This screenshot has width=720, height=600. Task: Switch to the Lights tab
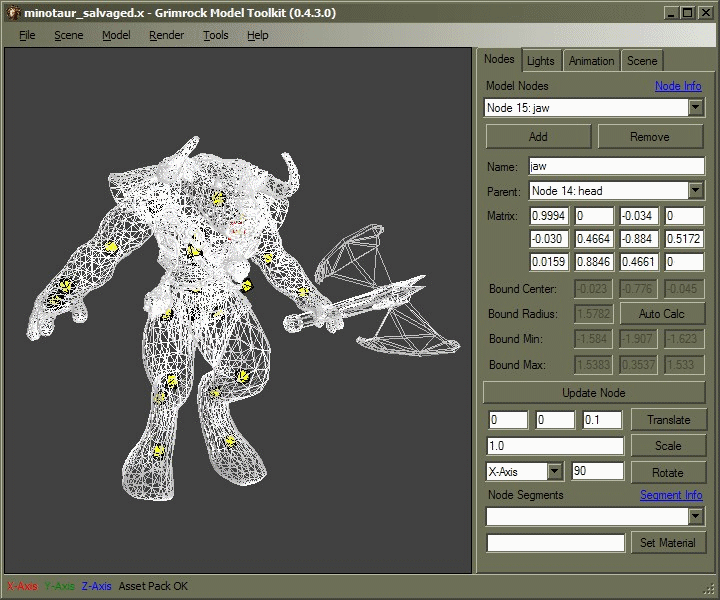coord(540,61)
